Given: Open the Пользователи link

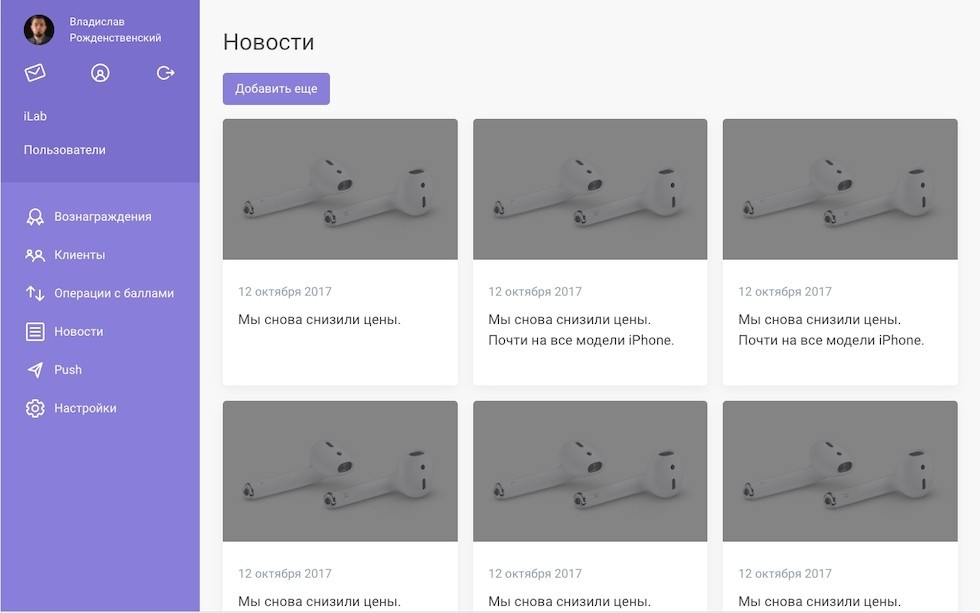Looking at the screenshot, I should (x=65, y=150).
